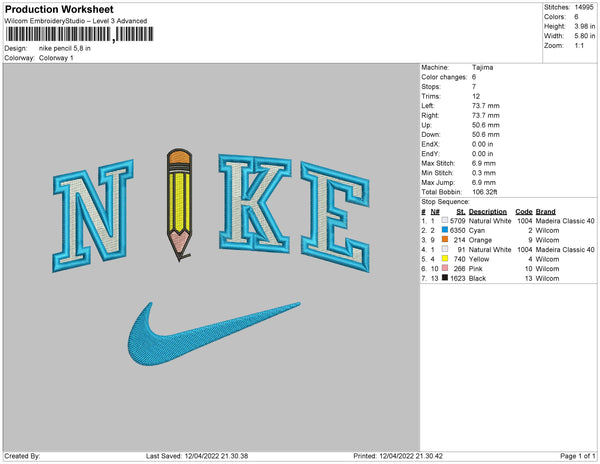Click the stitch count '14995'
Viewport: 600px width, 464px height.
(584, 7)
